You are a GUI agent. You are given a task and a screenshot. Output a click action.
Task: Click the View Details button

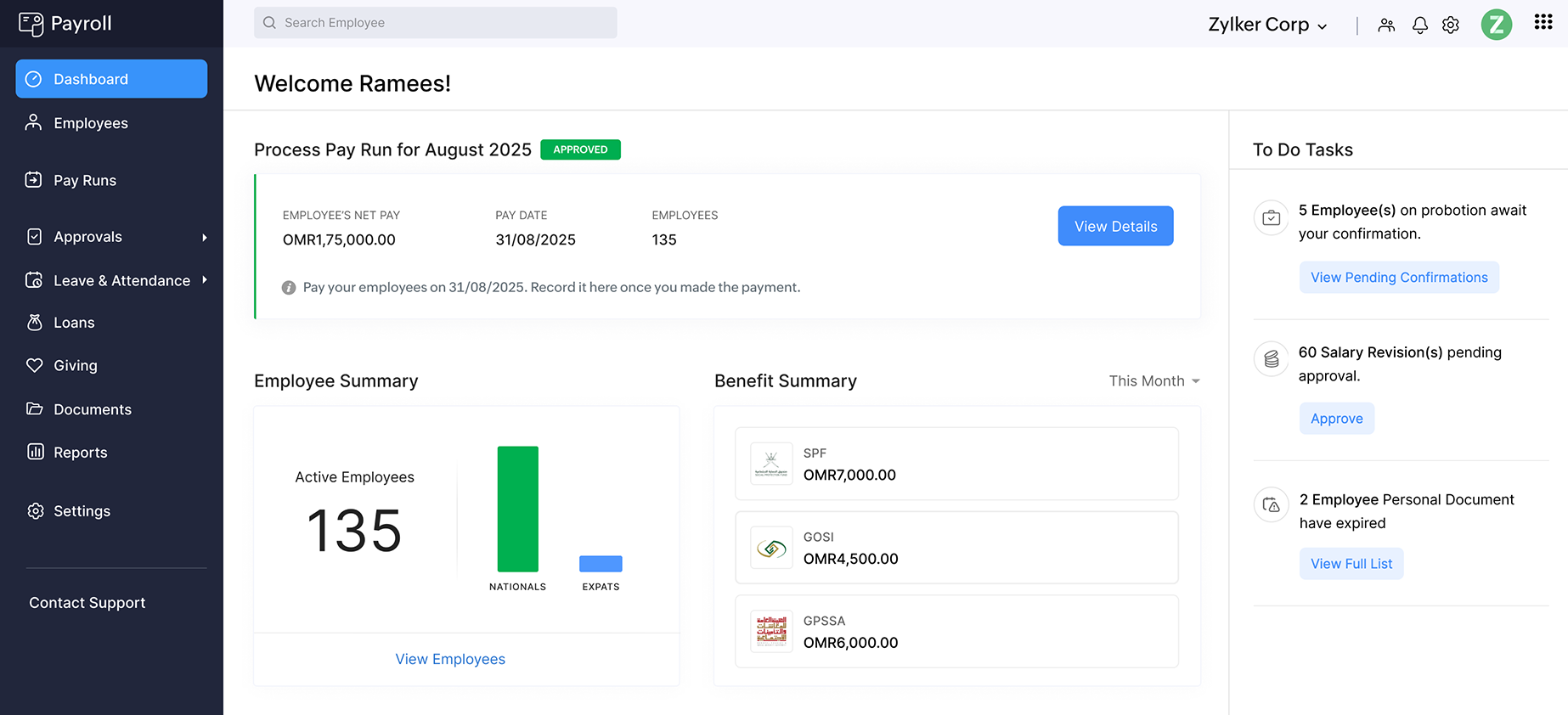(1114, 227)
